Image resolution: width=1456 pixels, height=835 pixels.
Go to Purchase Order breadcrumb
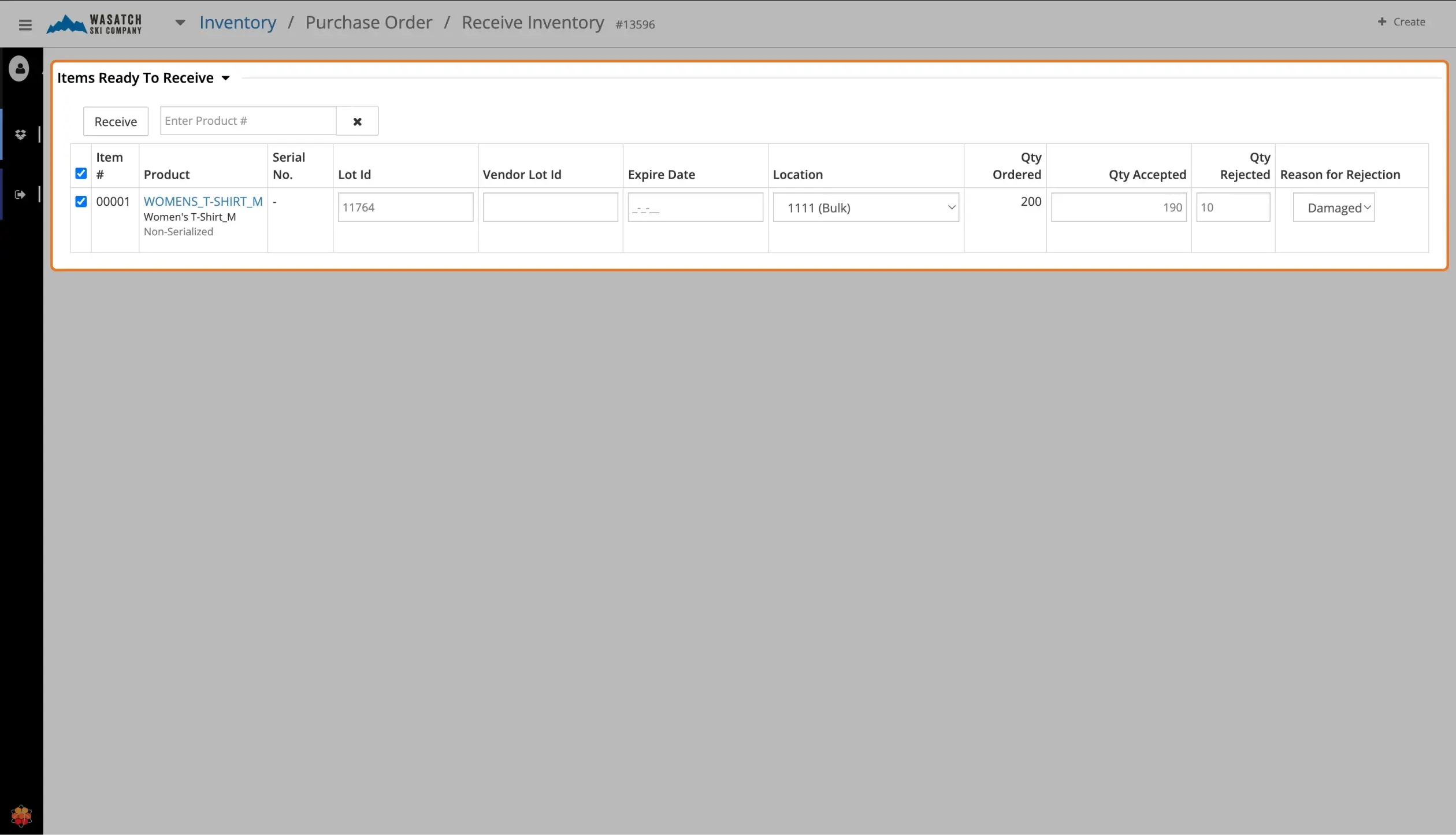(x=369, y=23)
